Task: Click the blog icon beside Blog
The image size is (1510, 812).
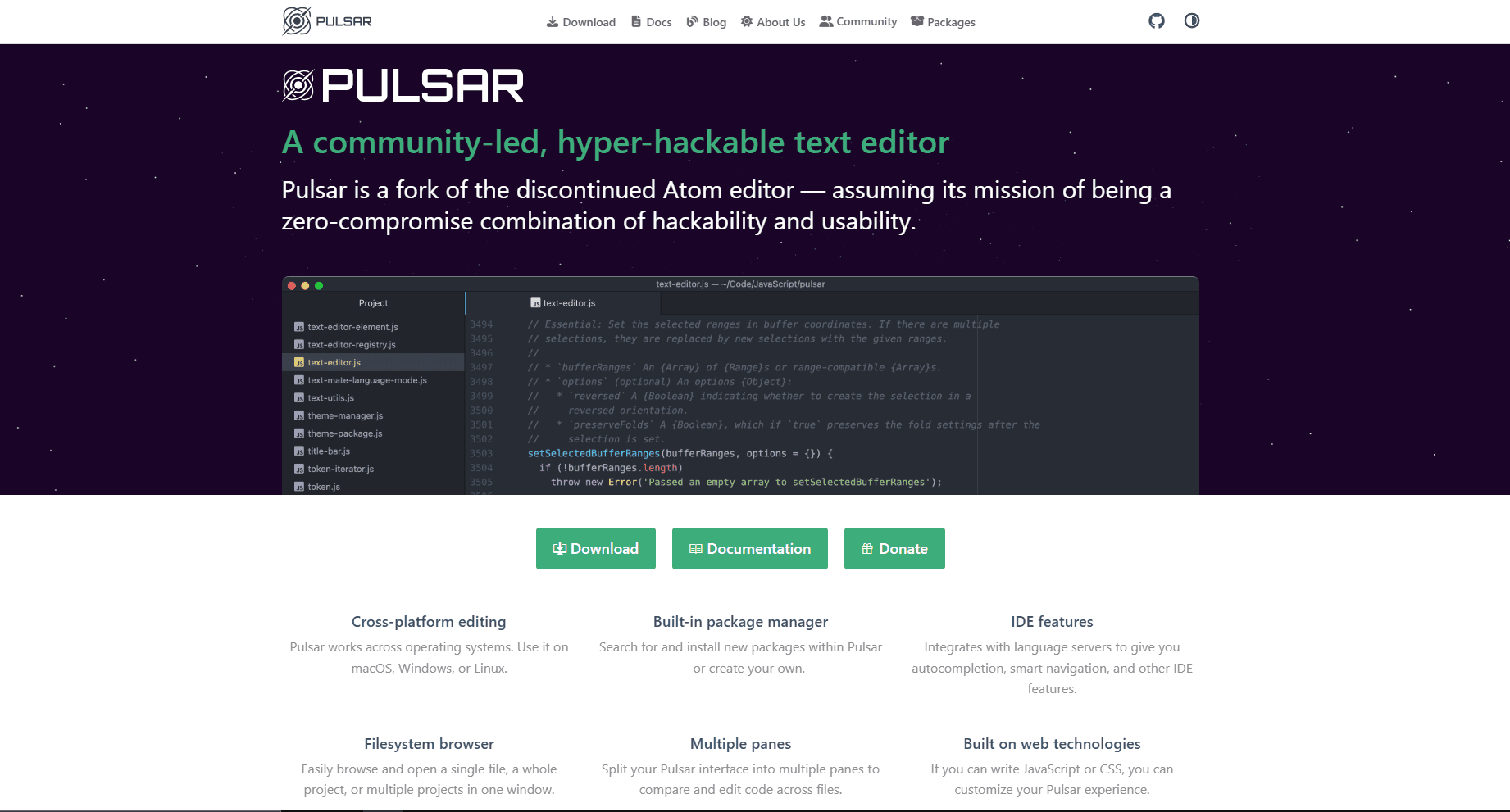Action: (693, 22)
